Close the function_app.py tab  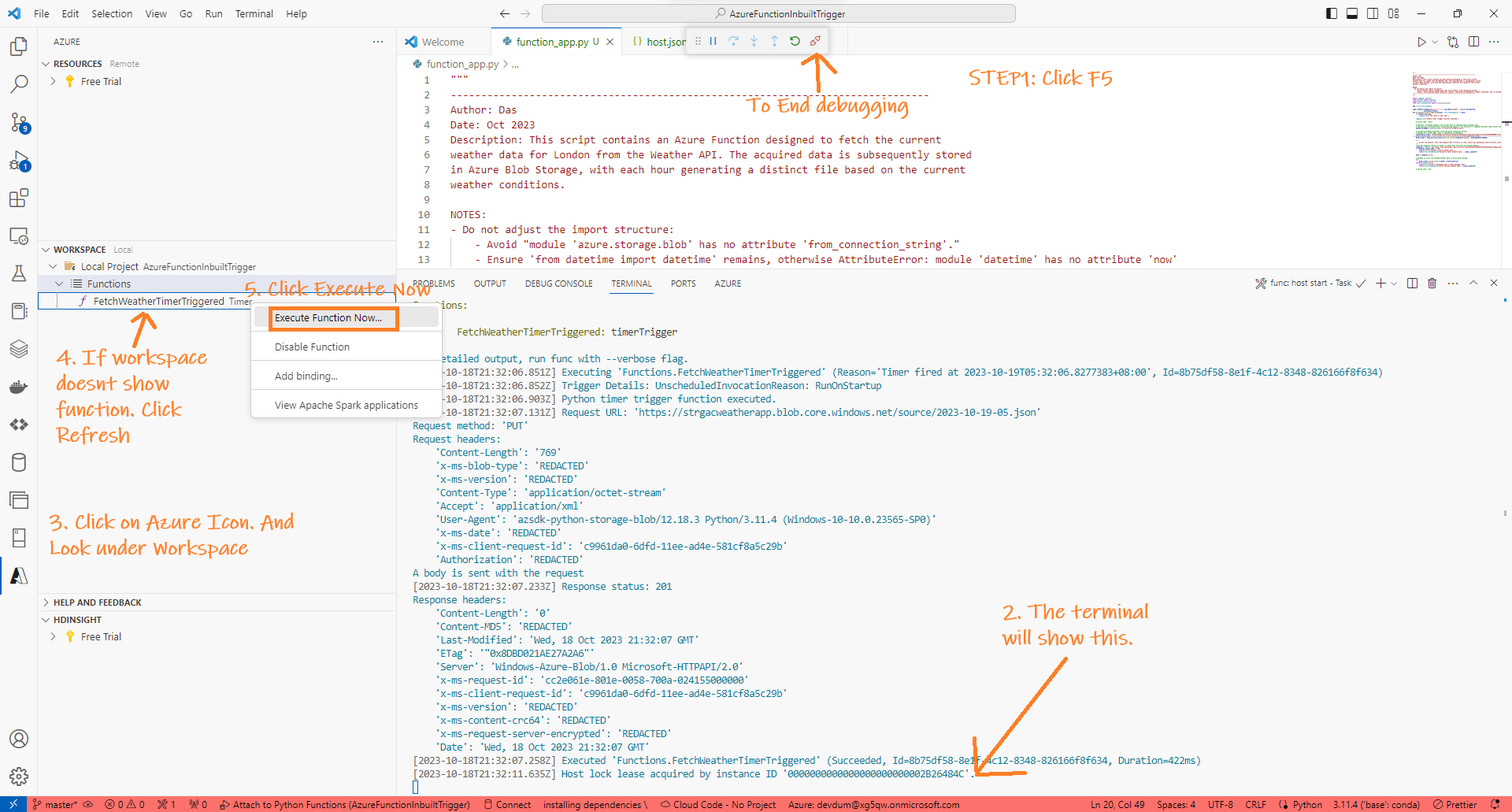610,42
